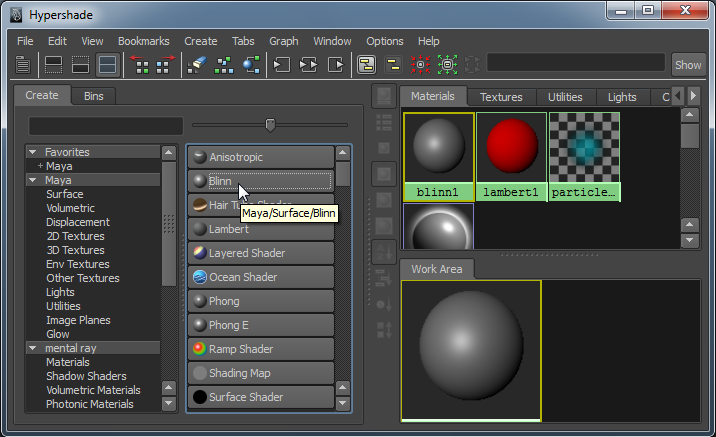Select the lambert1 material swatch
Image resolution: width=716 pixels, height=437 pixels.
pos(511,157)
